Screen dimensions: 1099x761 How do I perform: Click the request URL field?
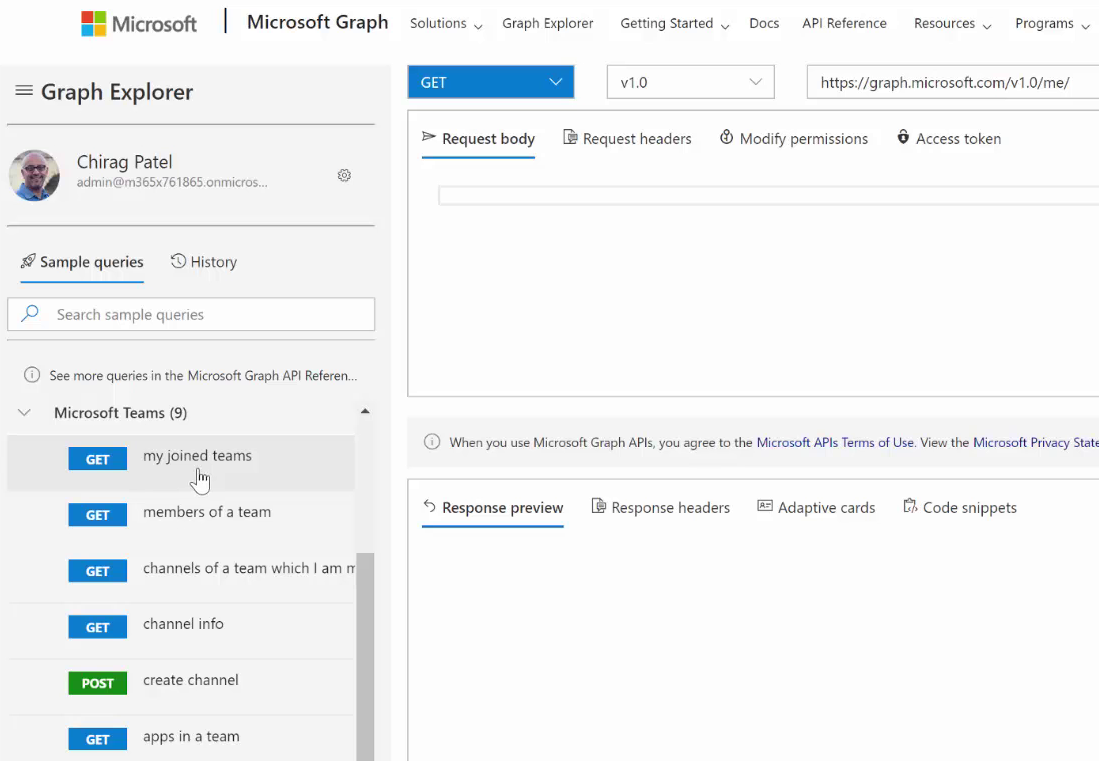(953, 83)
